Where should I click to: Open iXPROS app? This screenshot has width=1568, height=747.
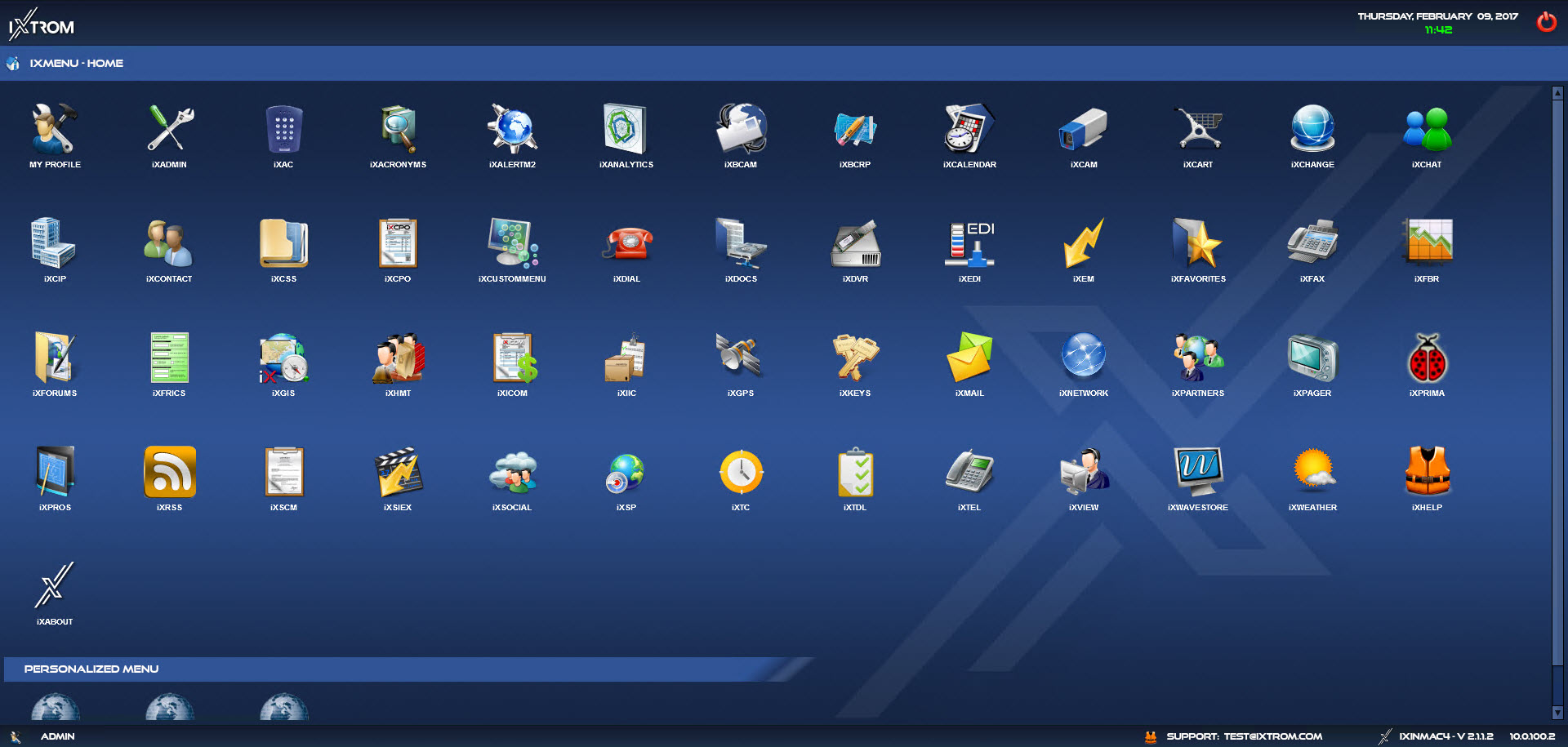(55, 472)
